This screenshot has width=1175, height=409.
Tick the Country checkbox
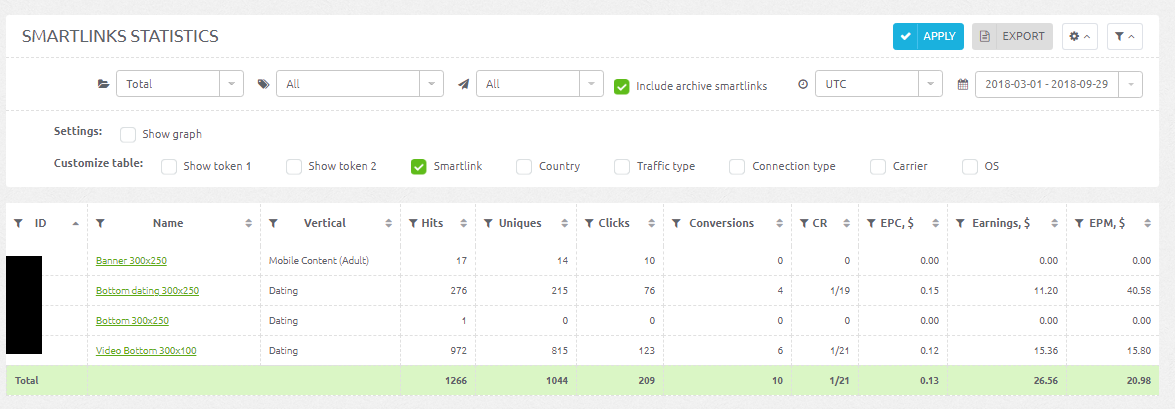[x=524, y=166]
